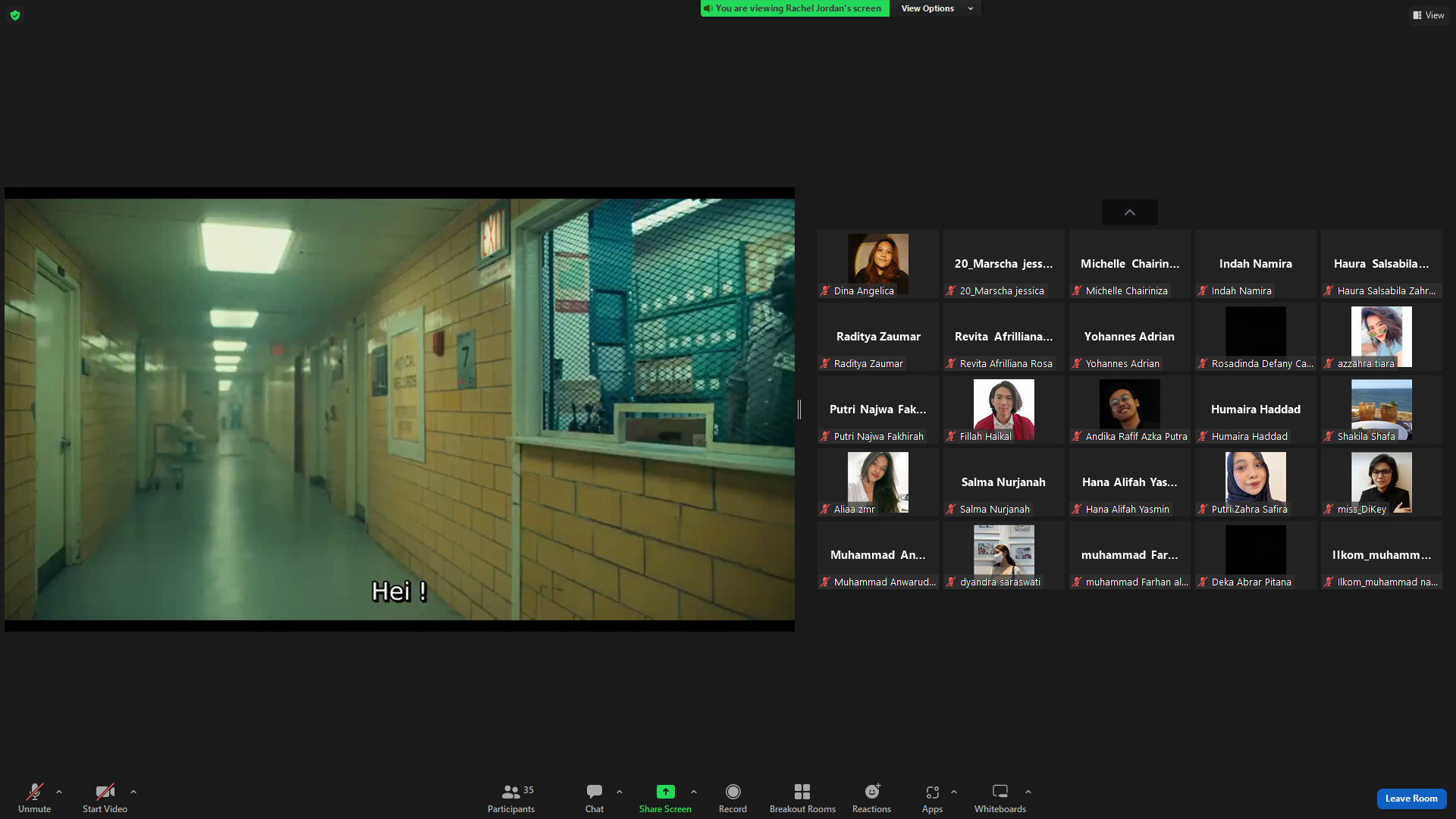The width and height of the screenshot is (1456, 819).
Task: Open Breakout Rooms
Action: 802,799
